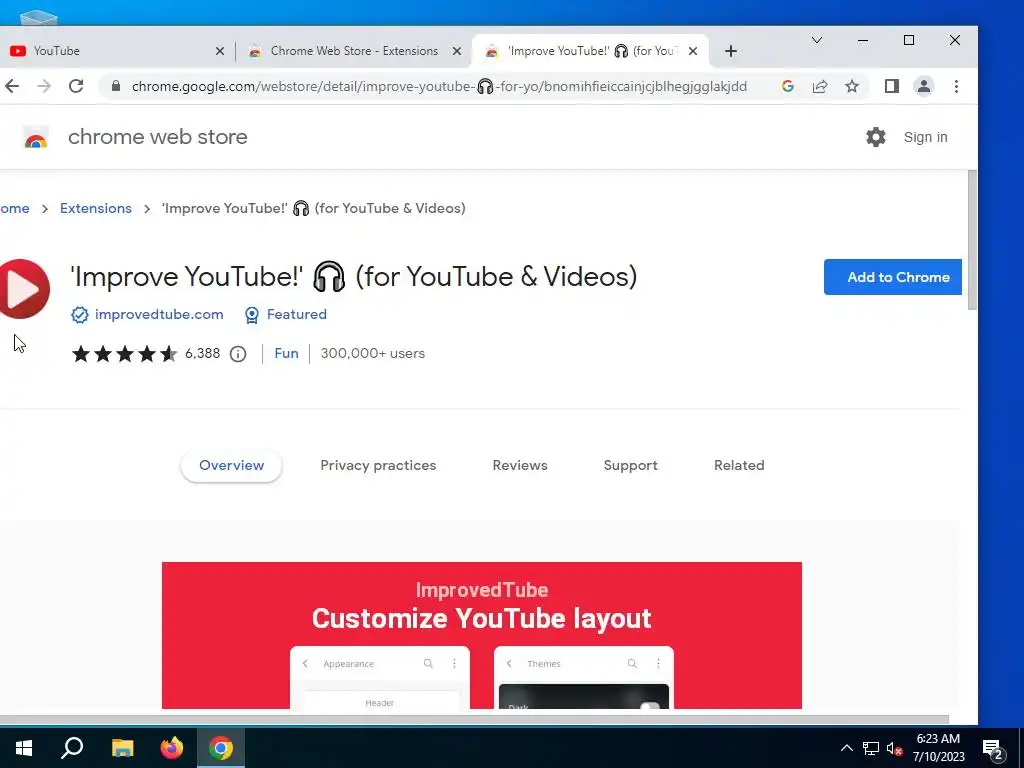This screenshot has height=768, width=1024.
Task: Open the Chrome side panel
Action: coord(891,86)
